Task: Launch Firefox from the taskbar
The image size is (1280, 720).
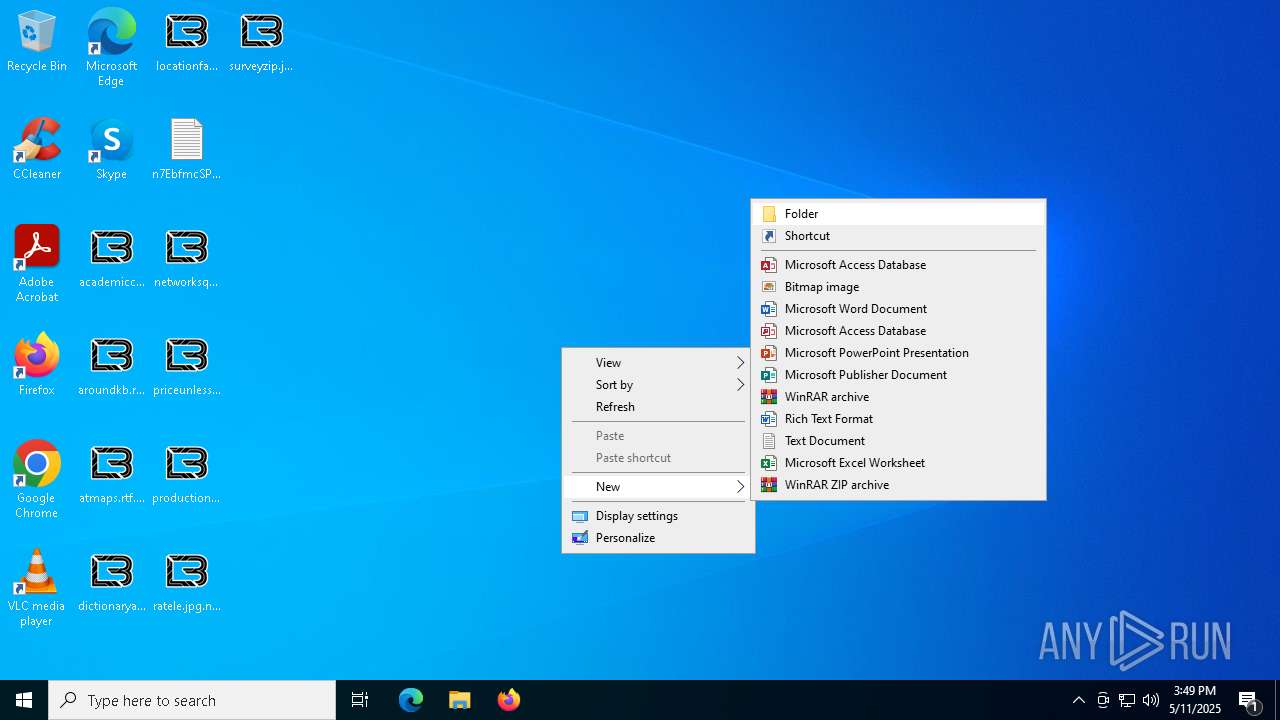Action: pos(508,700)
